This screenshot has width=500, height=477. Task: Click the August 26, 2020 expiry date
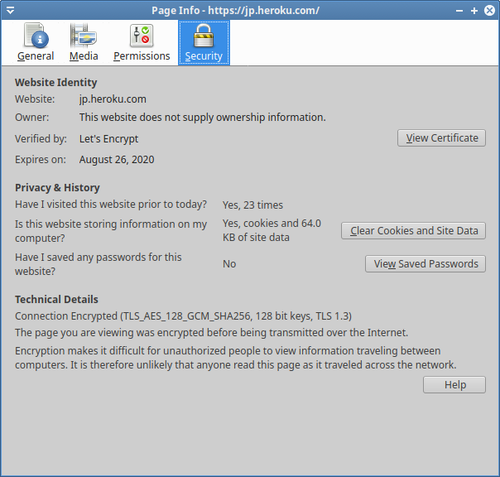[x=117, y=160]
